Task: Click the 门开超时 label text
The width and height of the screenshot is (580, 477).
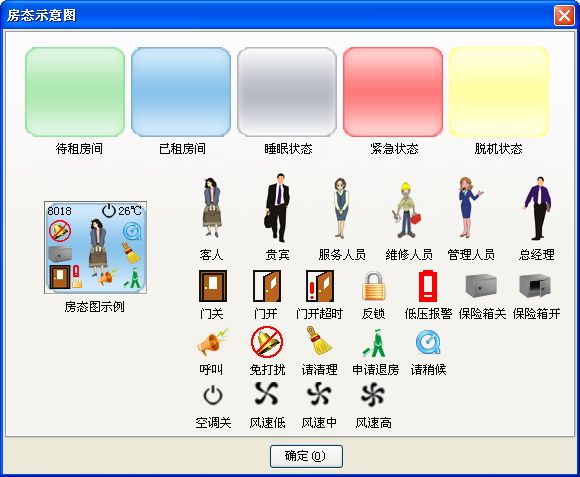Action: click(x=320, y=314)
